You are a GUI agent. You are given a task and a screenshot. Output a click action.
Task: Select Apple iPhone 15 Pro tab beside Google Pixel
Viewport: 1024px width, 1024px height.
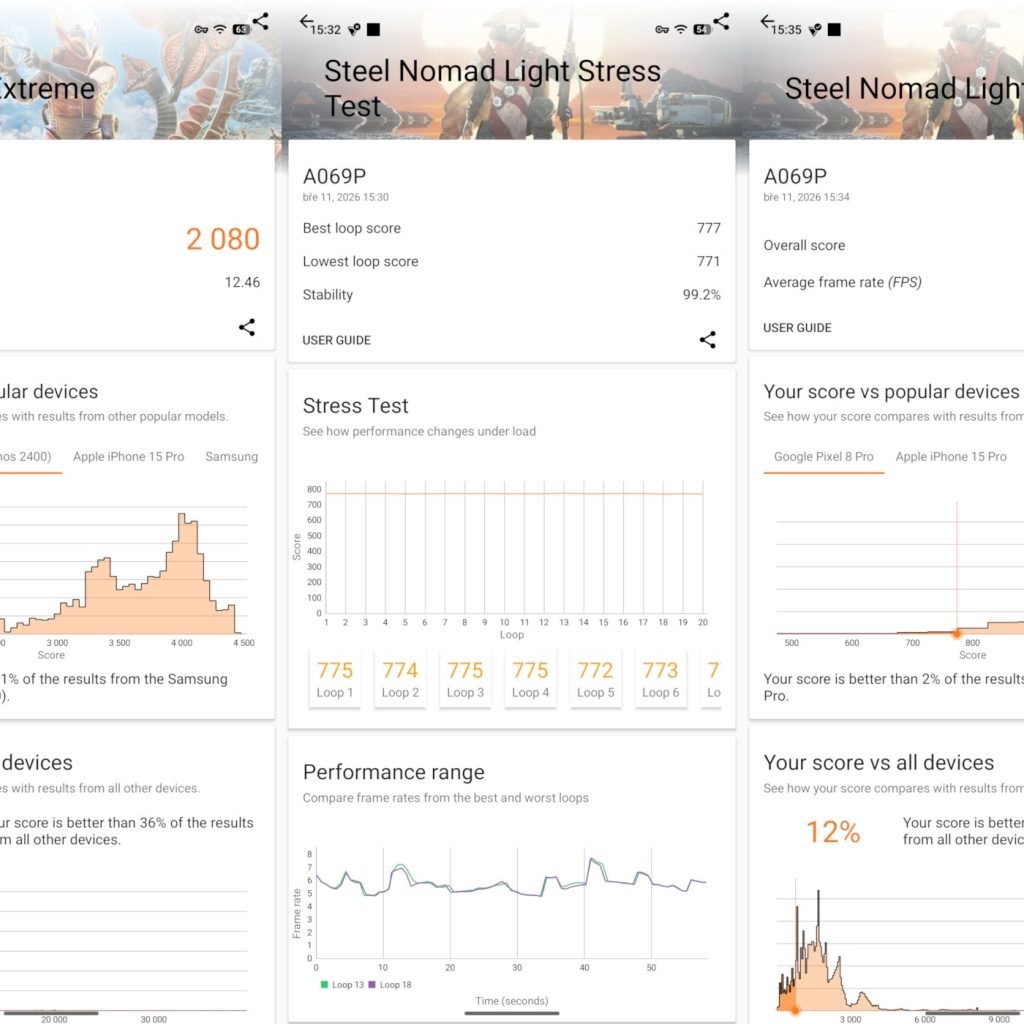pos(950,457)
